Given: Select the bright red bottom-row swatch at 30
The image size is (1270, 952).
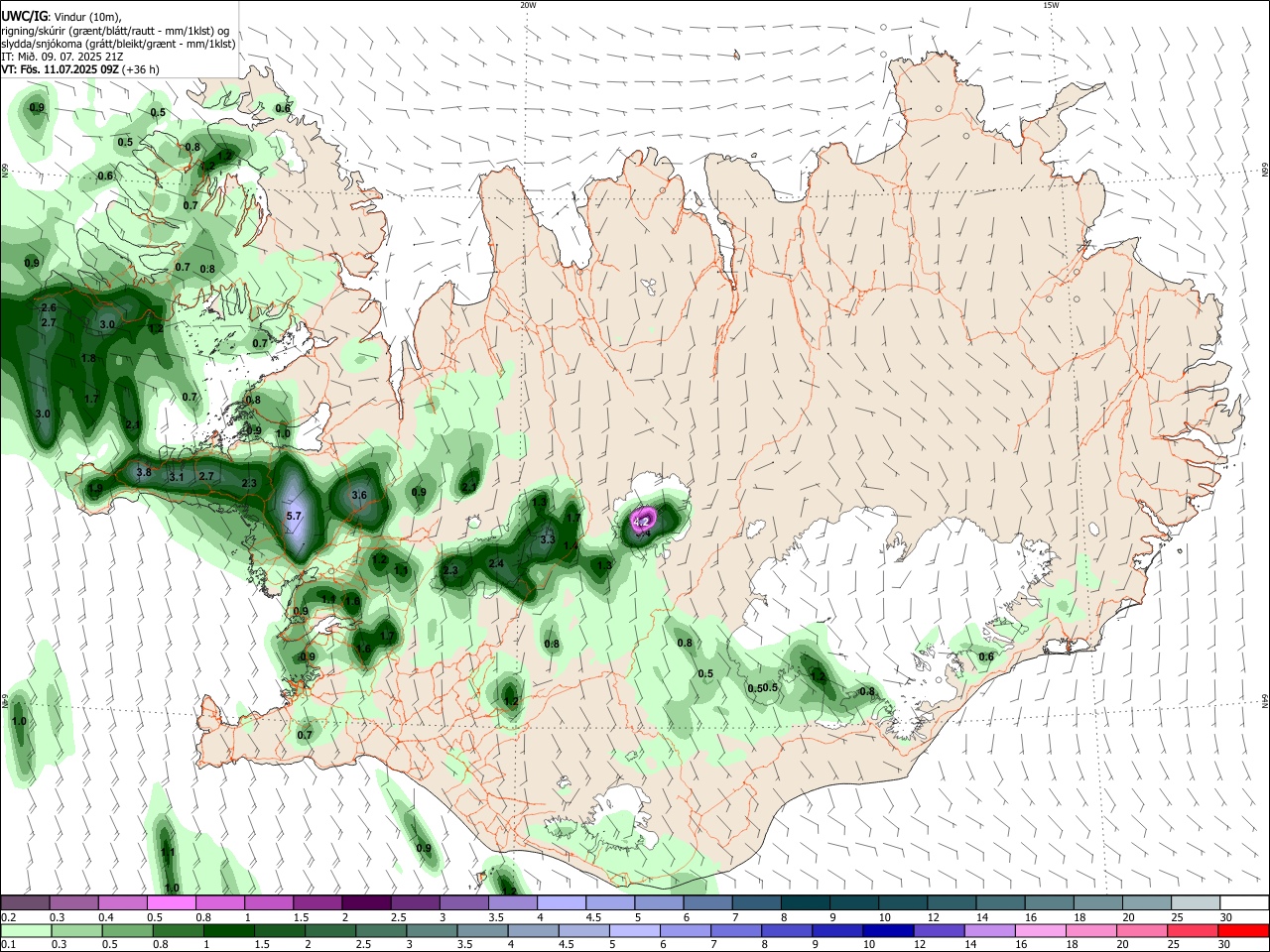Looking at the screenshot, I should [x=1244, y=931].
